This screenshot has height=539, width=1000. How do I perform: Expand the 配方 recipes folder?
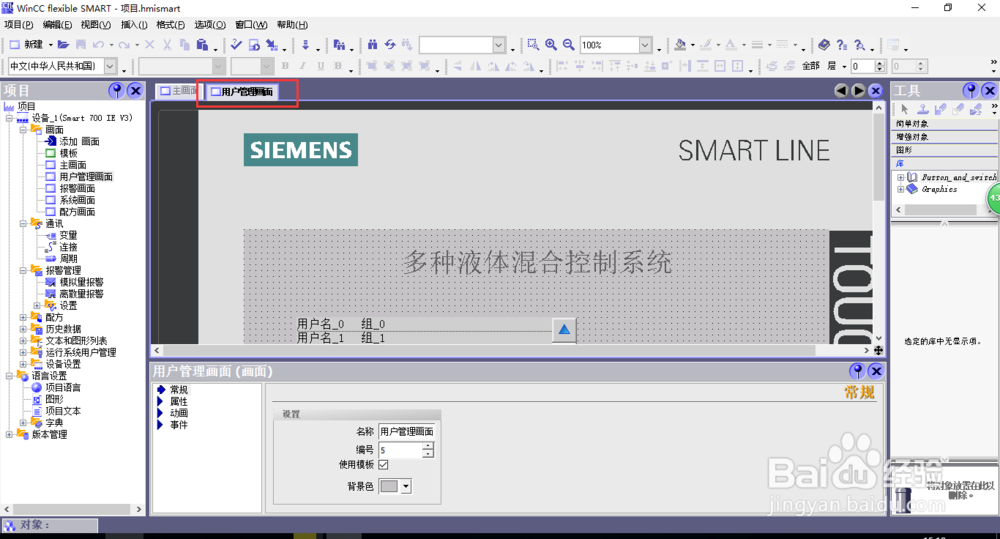23,317
